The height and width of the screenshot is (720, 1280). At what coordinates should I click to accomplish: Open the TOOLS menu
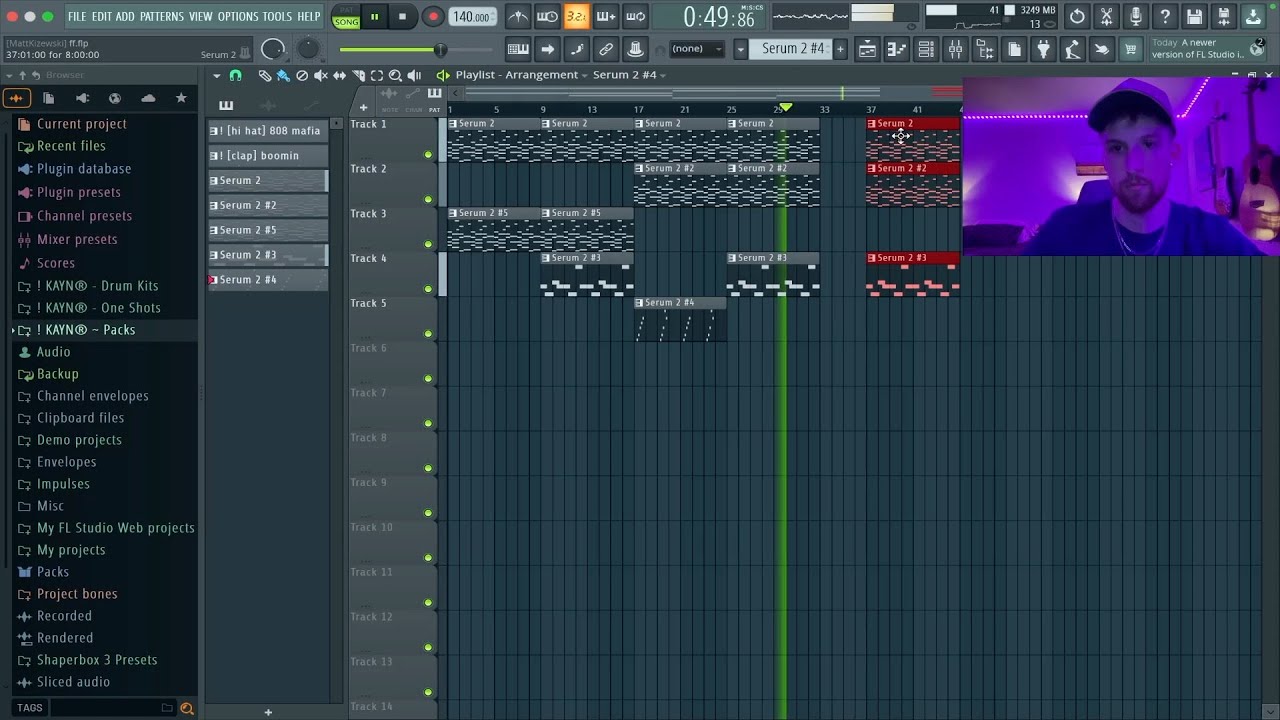point(277,16)
